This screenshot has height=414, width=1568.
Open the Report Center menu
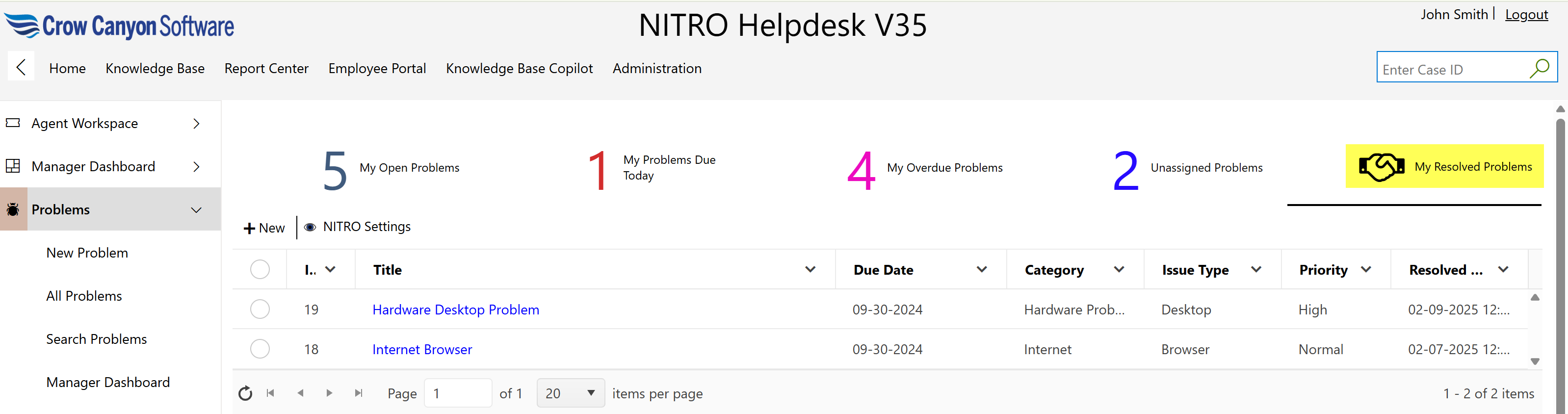pyautogui.click(x=266, y=68)
